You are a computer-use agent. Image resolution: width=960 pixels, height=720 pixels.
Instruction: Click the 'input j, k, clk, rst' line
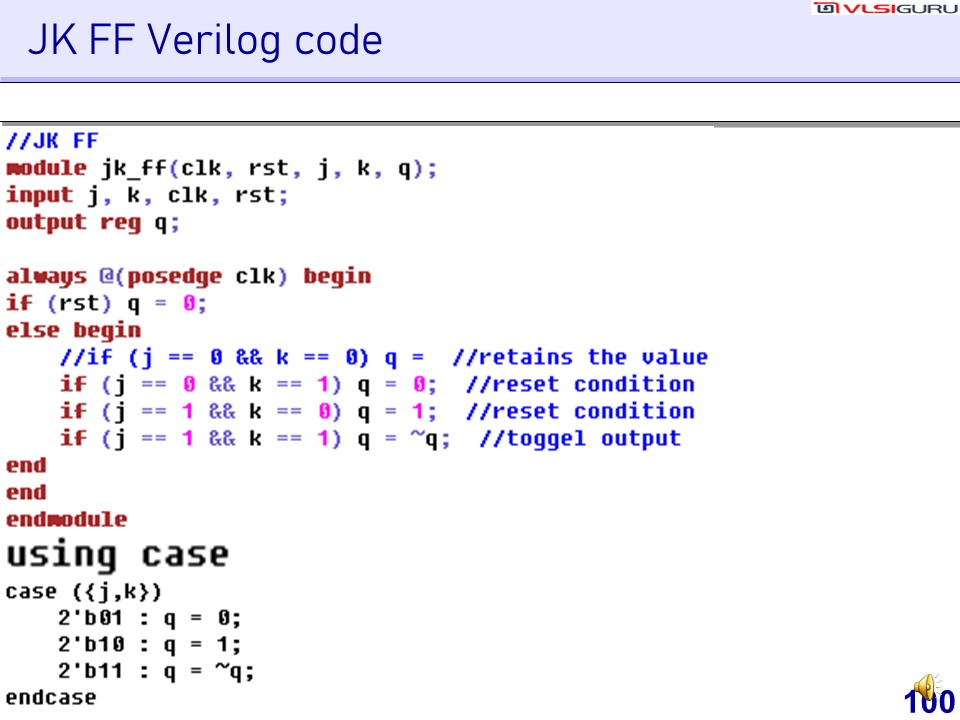click(x=147, y=195)
